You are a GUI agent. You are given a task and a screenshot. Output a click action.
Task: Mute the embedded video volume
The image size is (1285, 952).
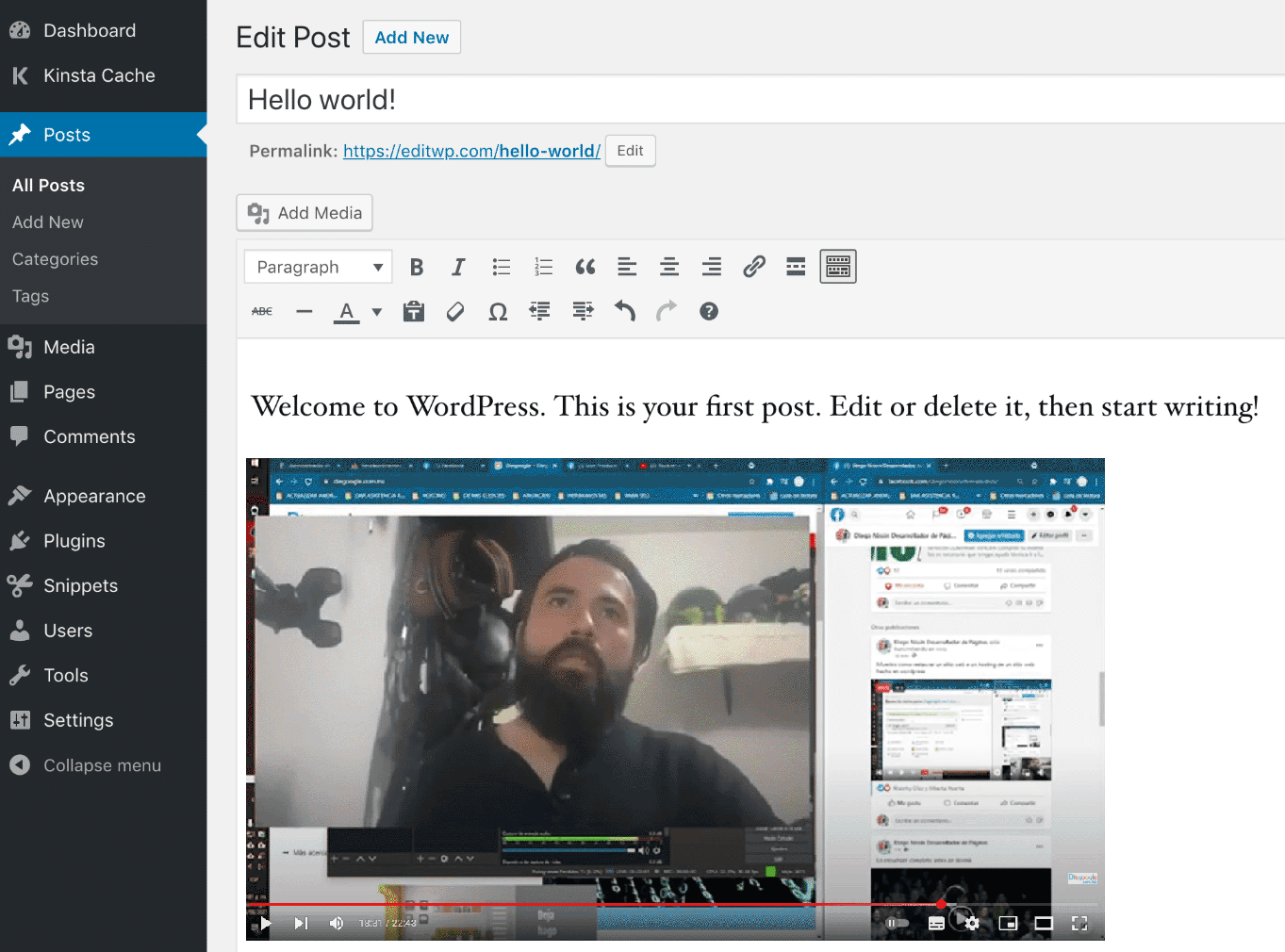[x=337, y=924]
